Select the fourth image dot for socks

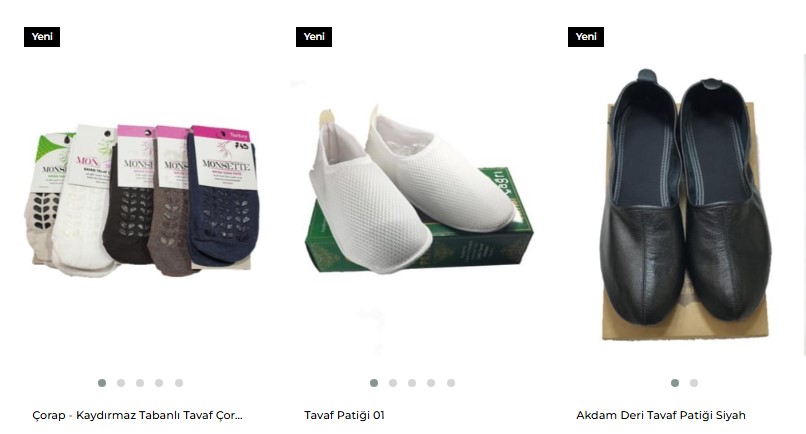point(159,383)
